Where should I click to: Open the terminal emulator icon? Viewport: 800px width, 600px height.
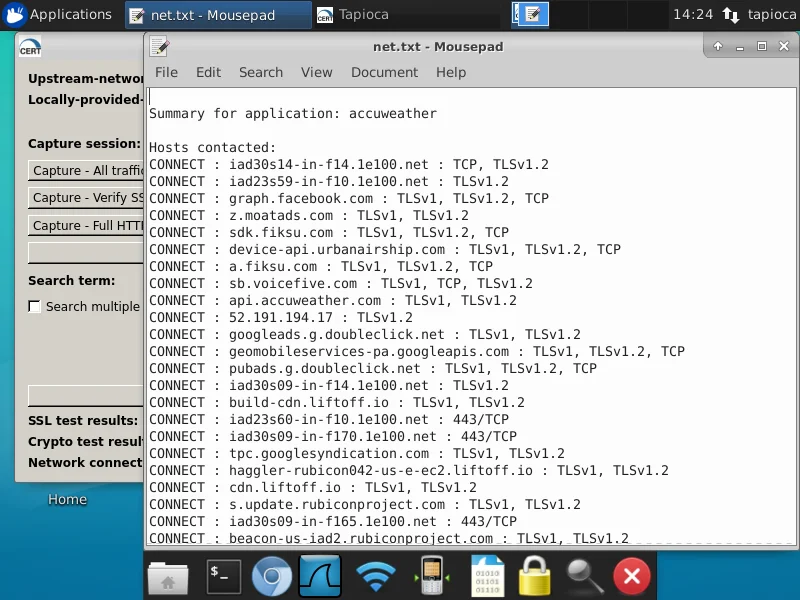click(x=223, y=575)
